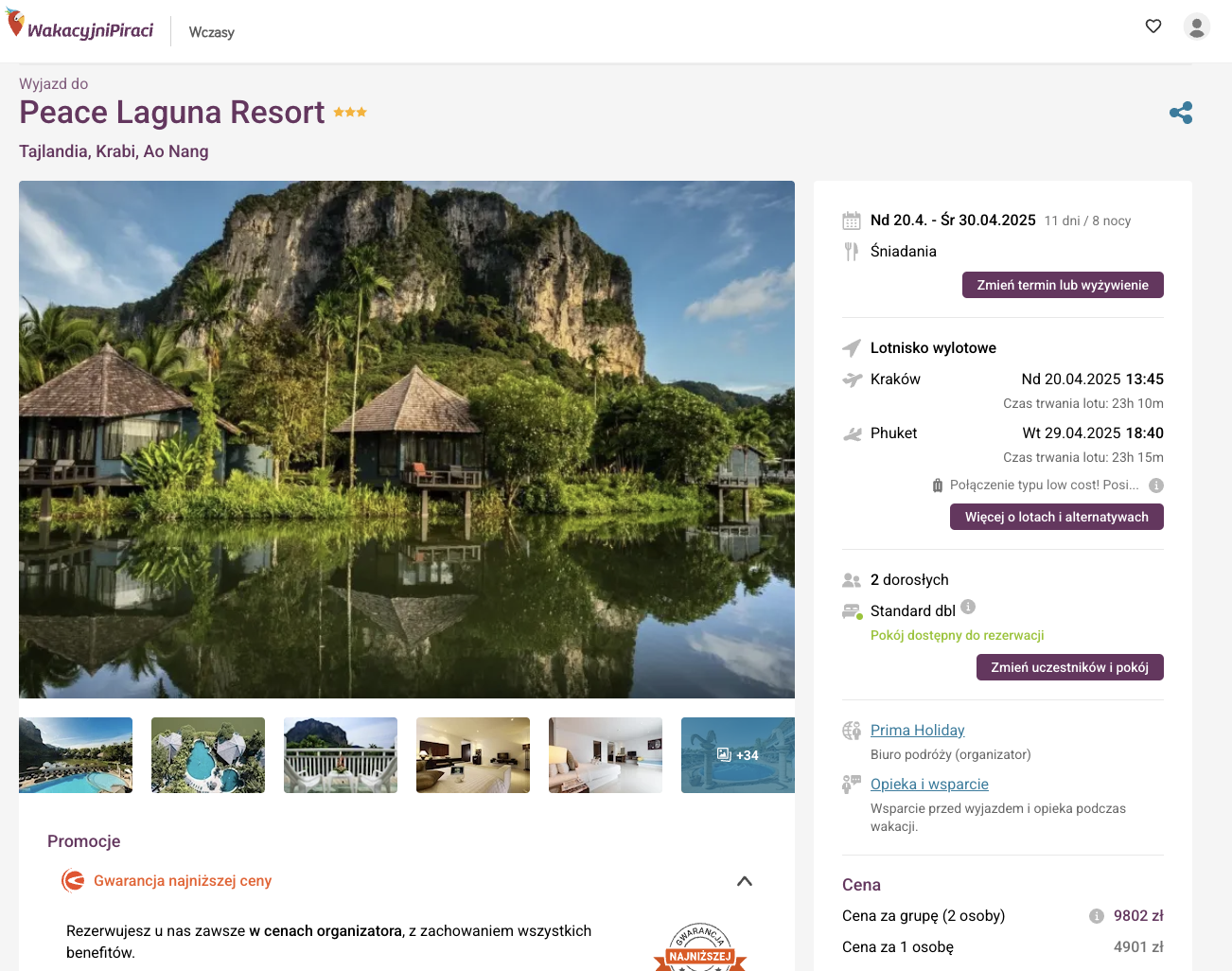Open the +34 more photos thumbnail
Image resolution: width=1232 pixels, height=971 pixels.
[x=738, y=755]
